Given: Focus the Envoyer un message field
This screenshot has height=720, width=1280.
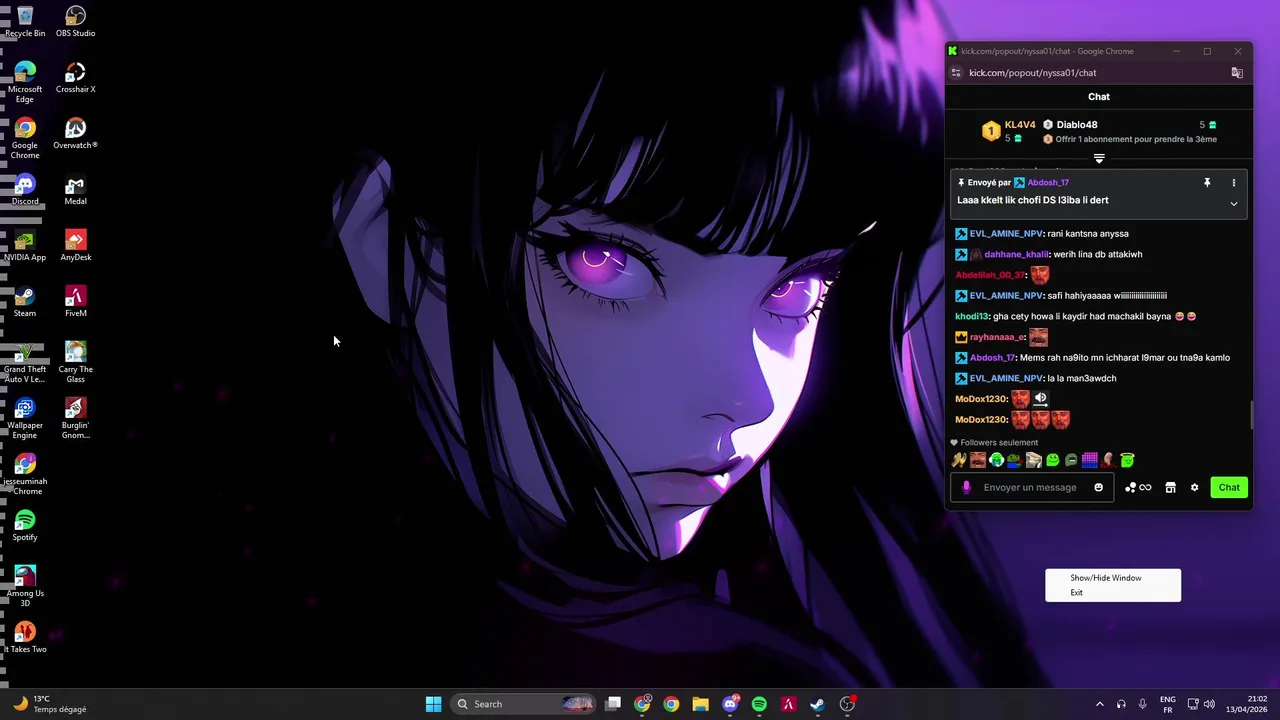Looking at the screenshot, I should click(x=1030, y=487).
